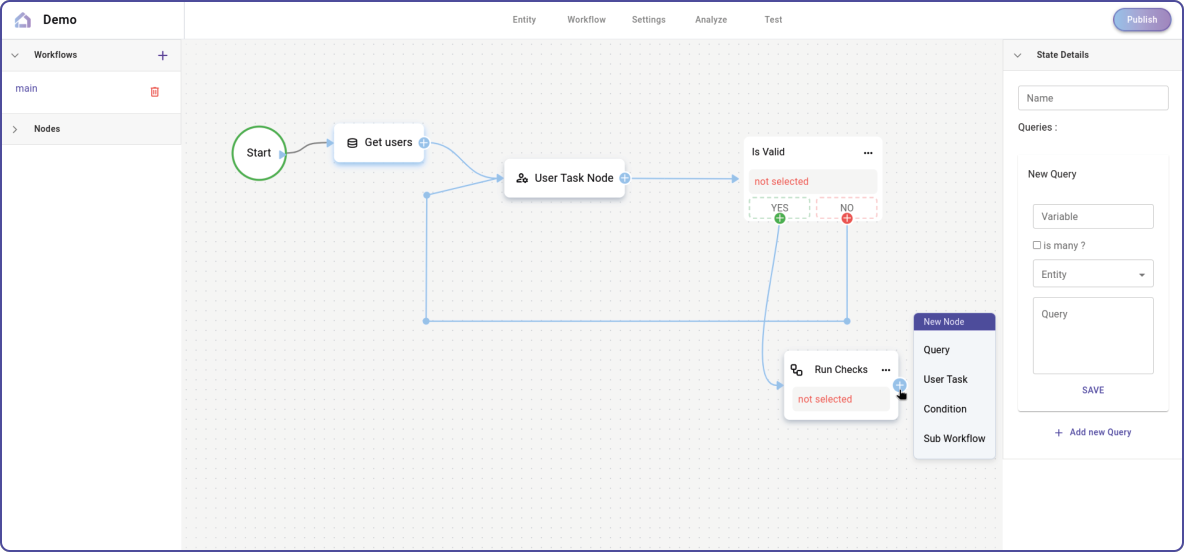Click the home logo icon beside Demo

click(x=23, y=20)
